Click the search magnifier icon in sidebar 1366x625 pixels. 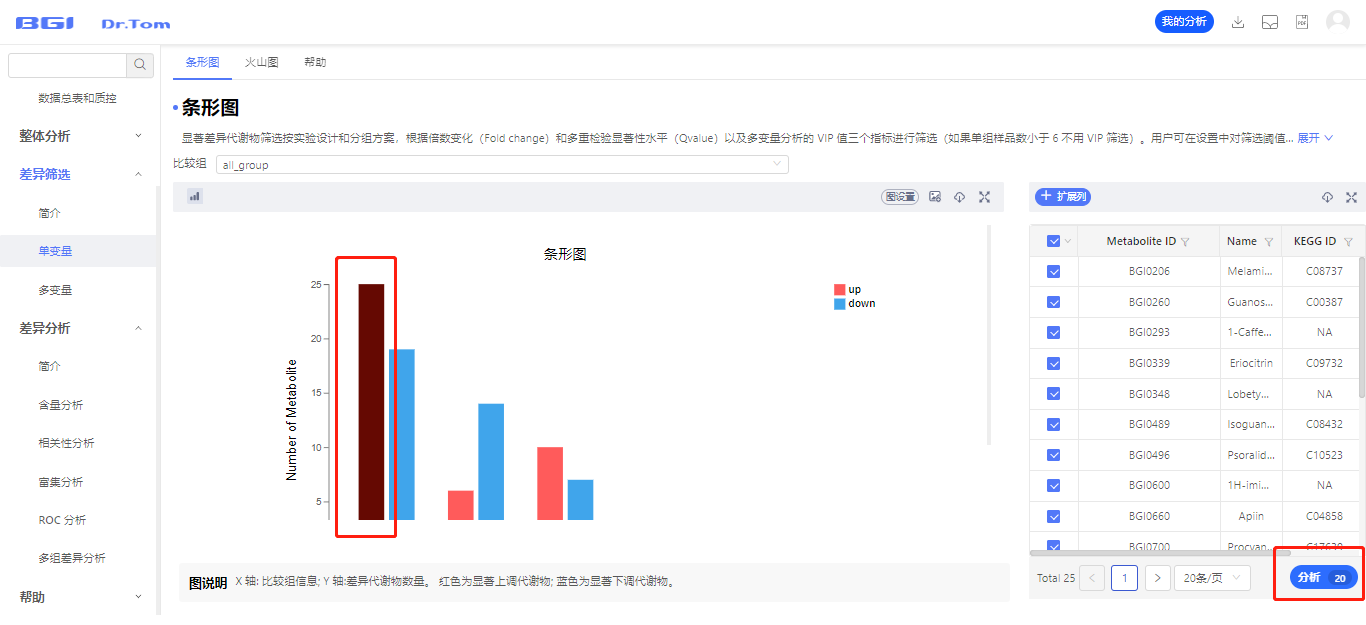pyautogui.click(x=140, y=65)
